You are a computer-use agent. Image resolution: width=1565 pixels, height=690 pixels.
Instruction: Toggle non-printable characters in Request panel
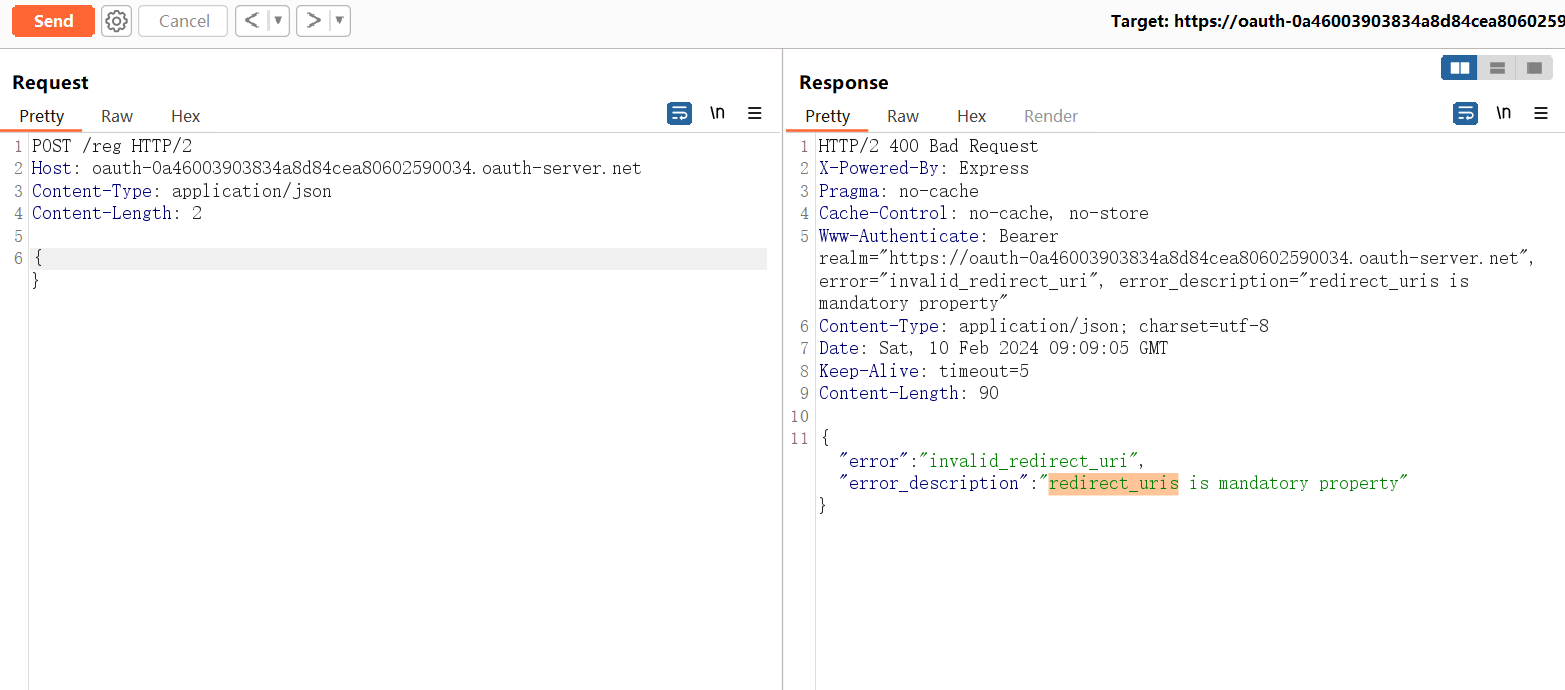click(x=717, y=113)
